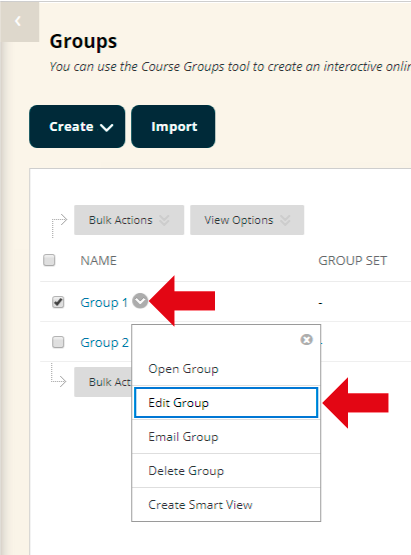411x555 pixels.
Task: Select Edit Group from the context menu
Action: 226,403
